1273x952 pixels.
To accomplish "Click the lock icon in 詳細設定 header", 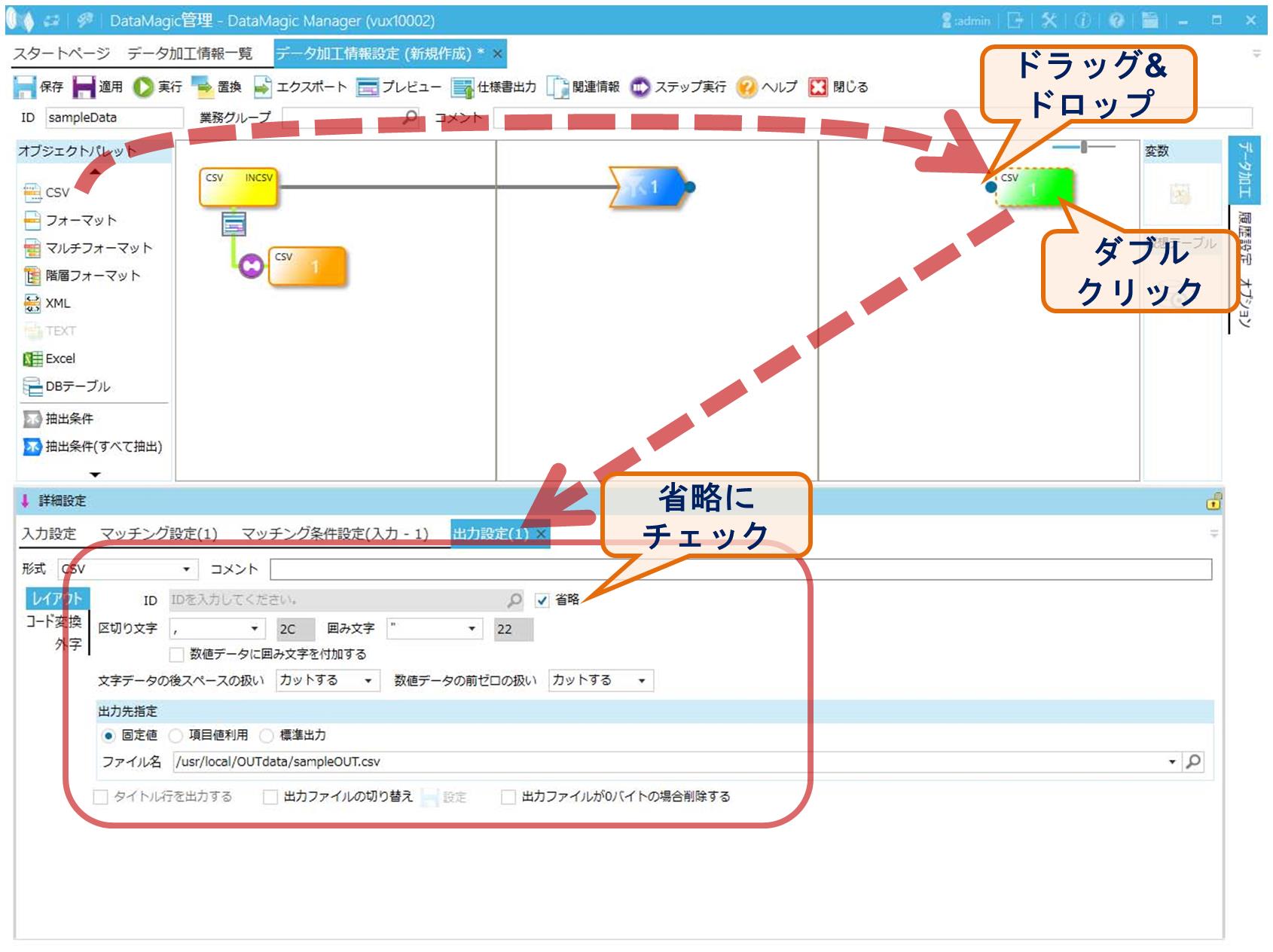I will click(1213, 502).
